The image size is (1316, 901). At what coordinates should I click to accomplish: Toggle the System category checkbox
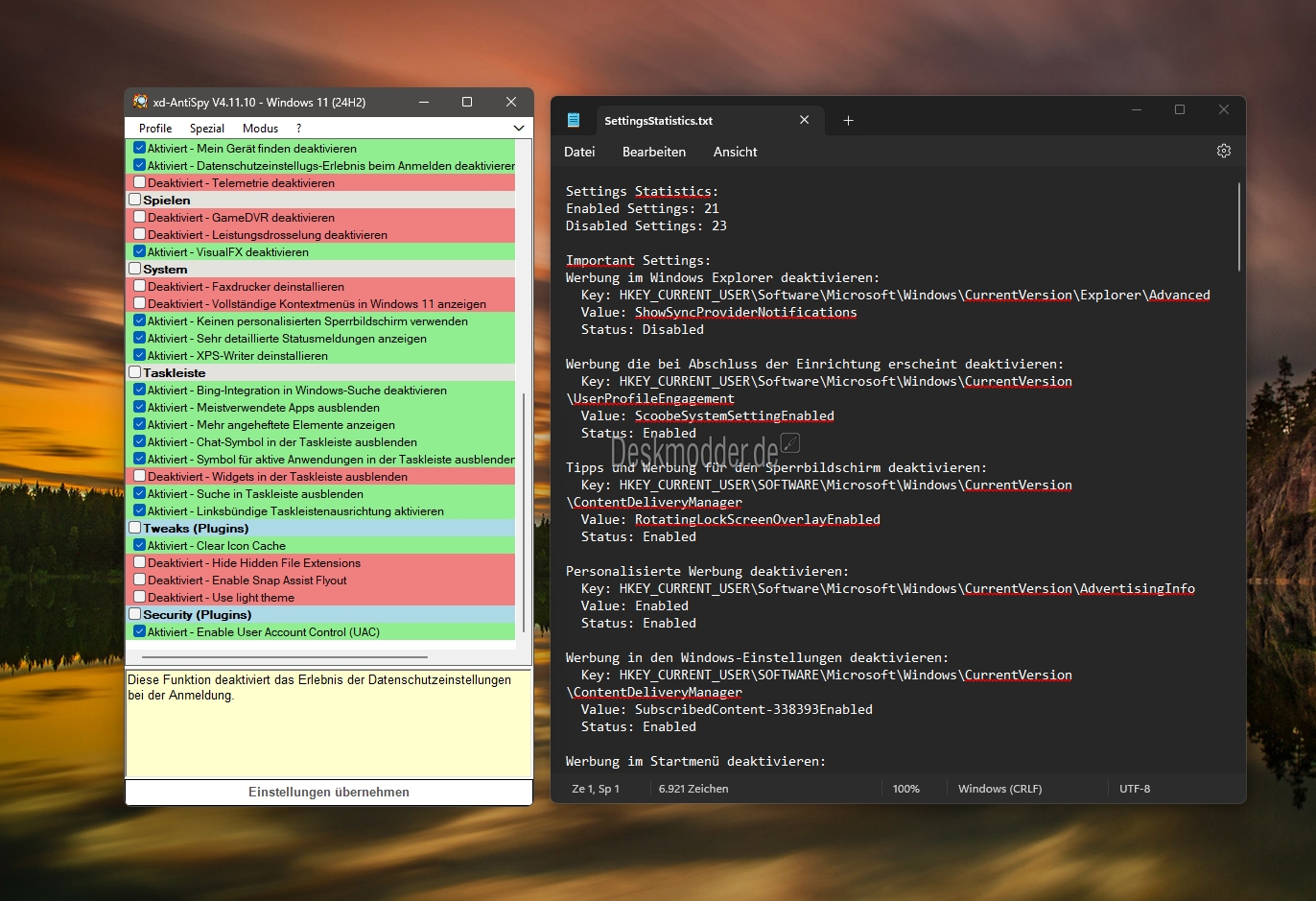click(134, 269)
